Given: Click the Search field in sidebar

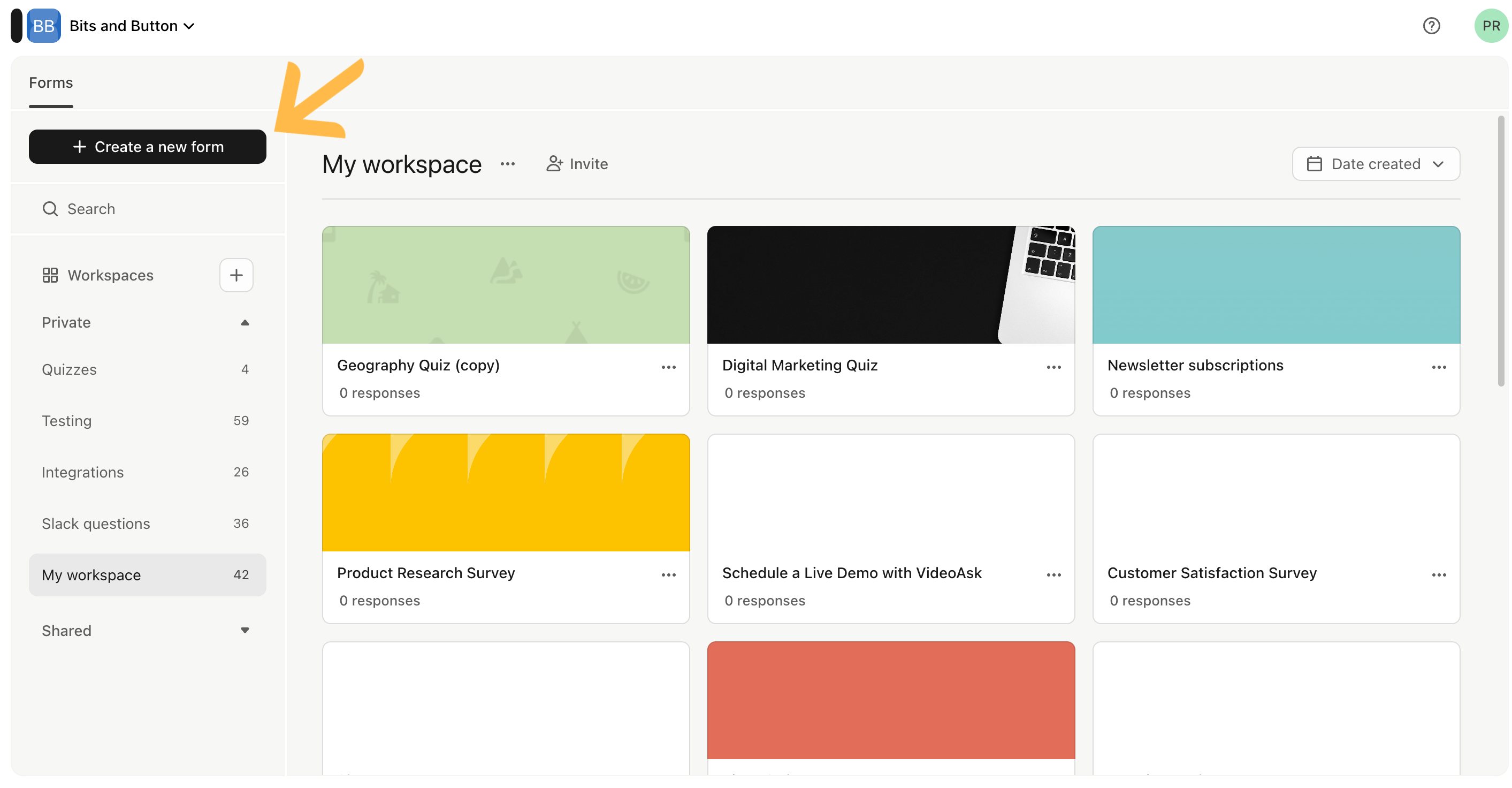Looking at the screenshot, I should (147, 209).
